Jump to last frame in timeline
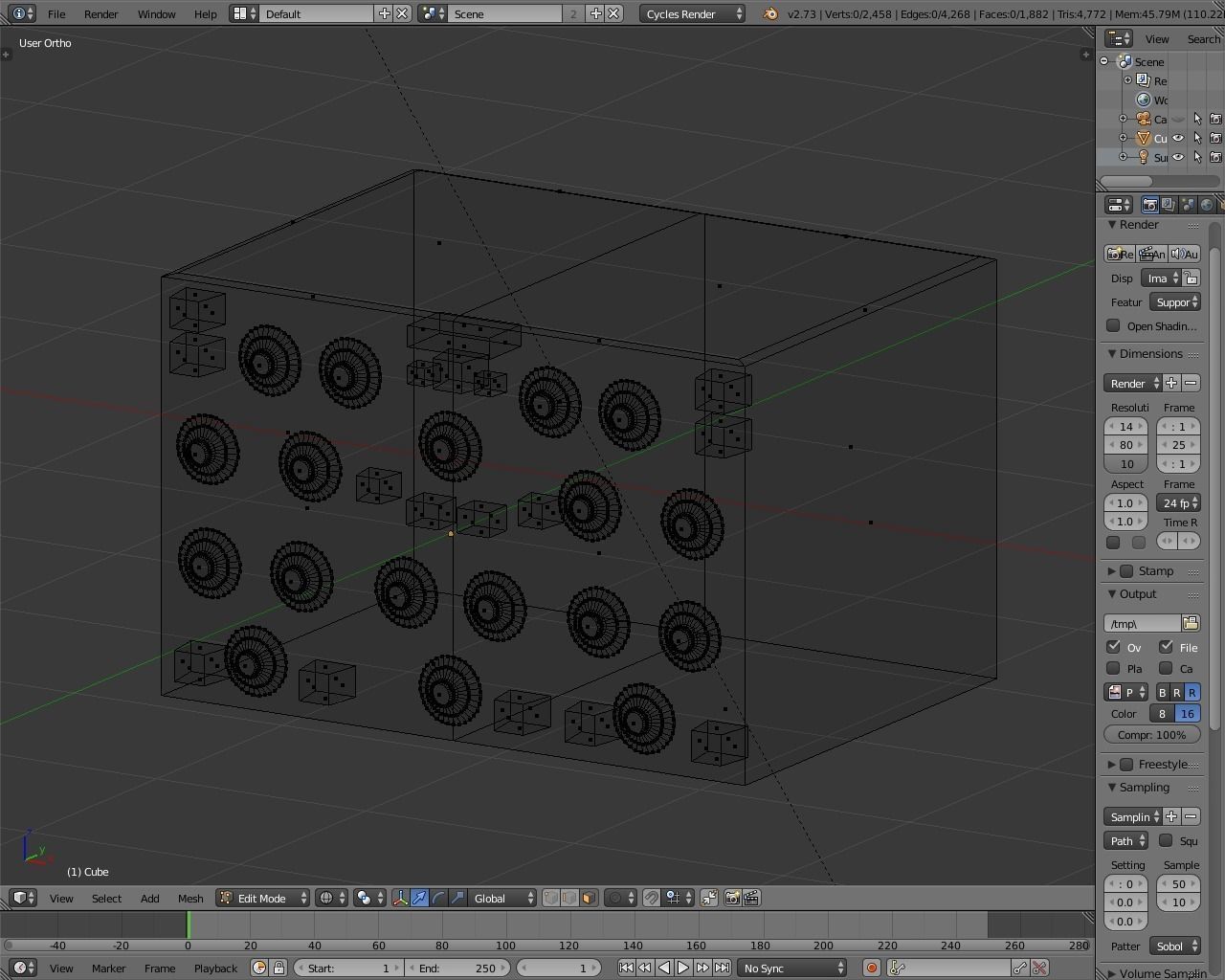Viewport: 1225px width, 980px height. click(722, 968)
